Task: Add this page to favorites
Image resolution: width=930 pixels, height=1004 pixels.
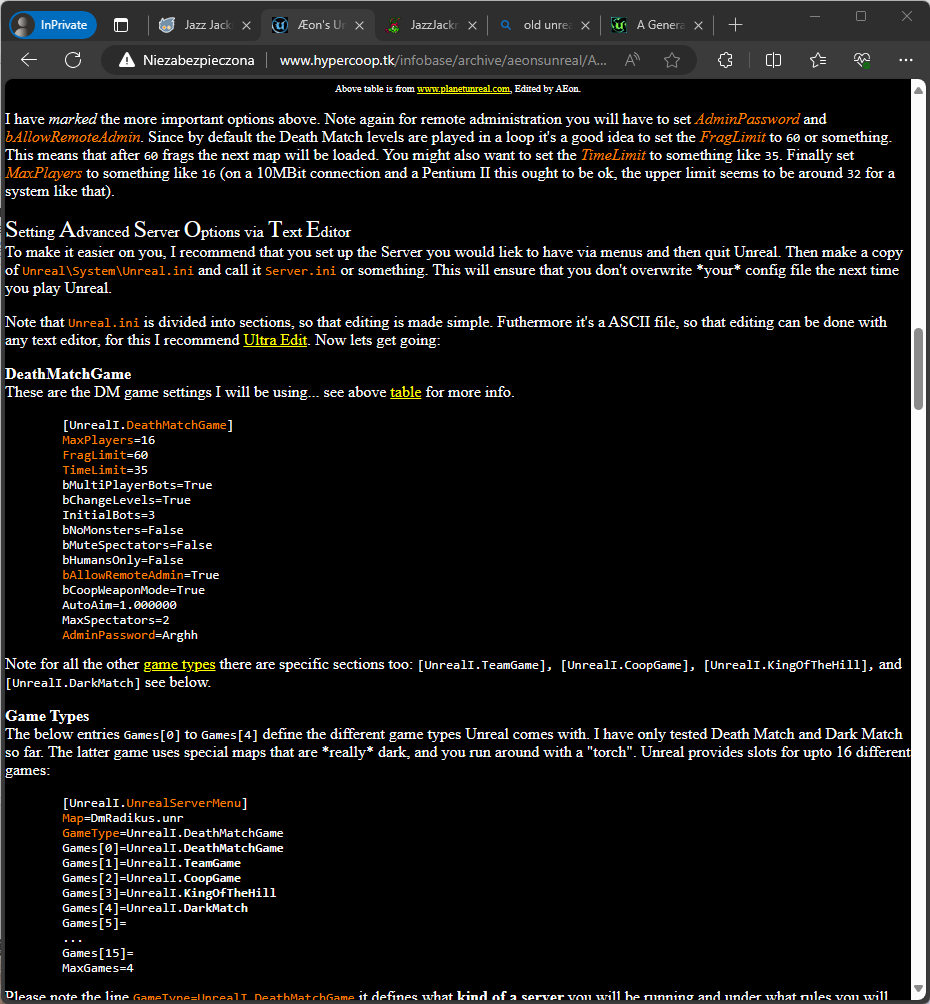Action: pyautogui.click(x=672, y=60)
